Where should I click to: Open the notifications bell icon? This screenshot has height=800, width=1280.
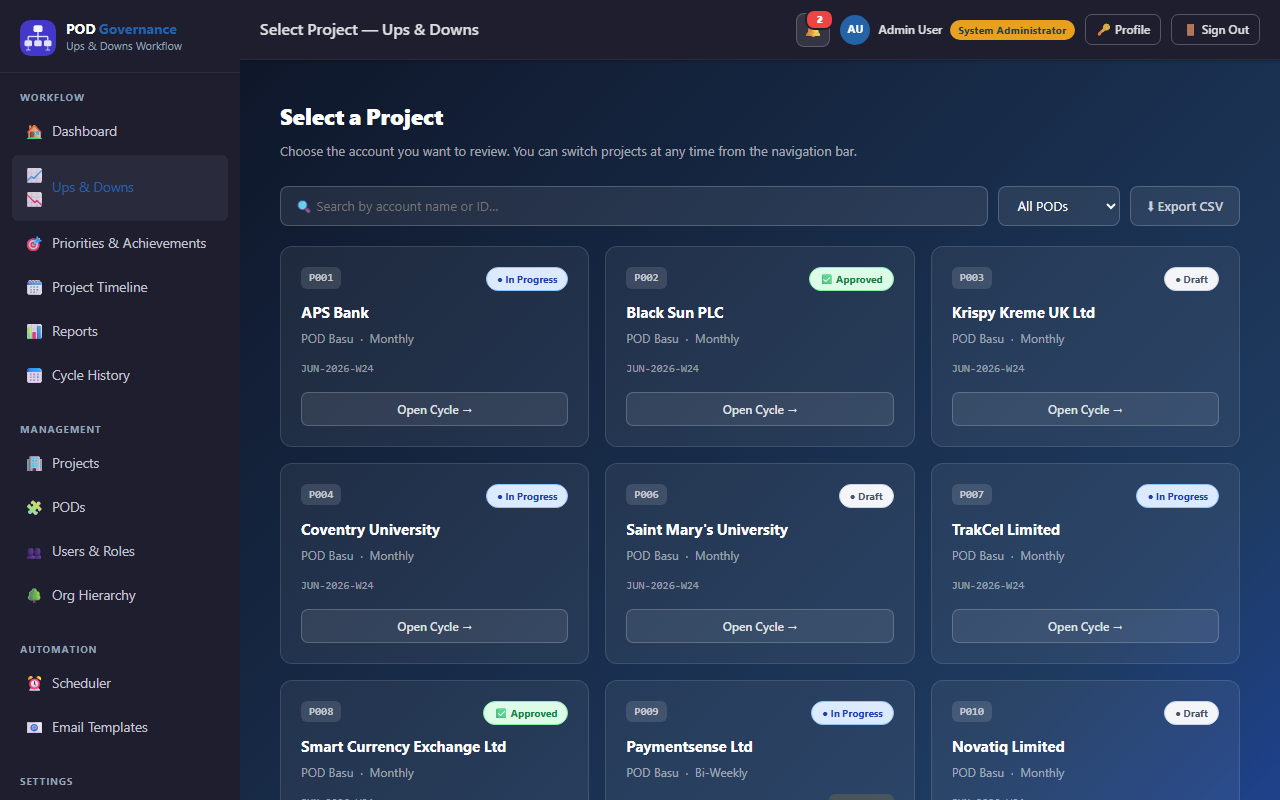[812, 31]
